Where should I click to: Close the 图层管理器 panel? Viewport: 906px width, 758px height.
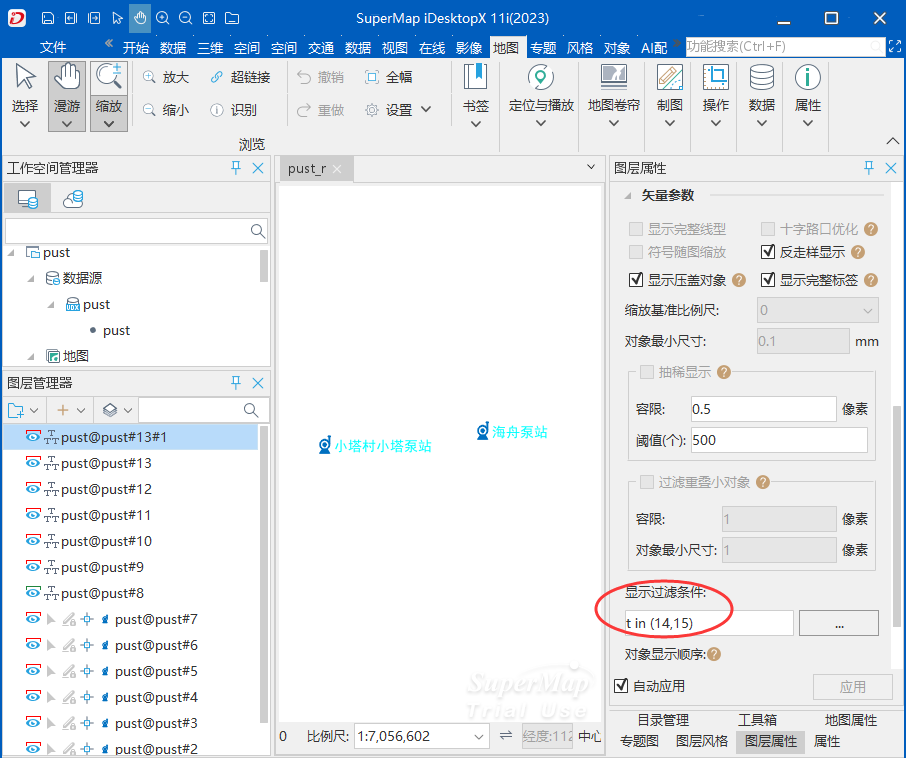coord(258,383)
